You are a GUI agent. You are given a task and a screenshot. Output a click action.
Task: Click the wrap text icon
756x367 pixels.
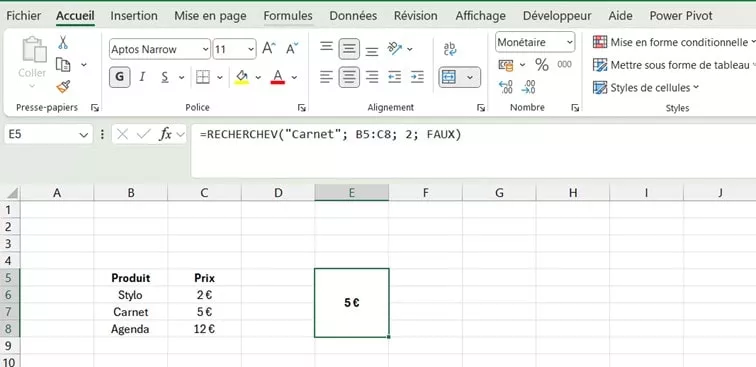tap(450, 49)
